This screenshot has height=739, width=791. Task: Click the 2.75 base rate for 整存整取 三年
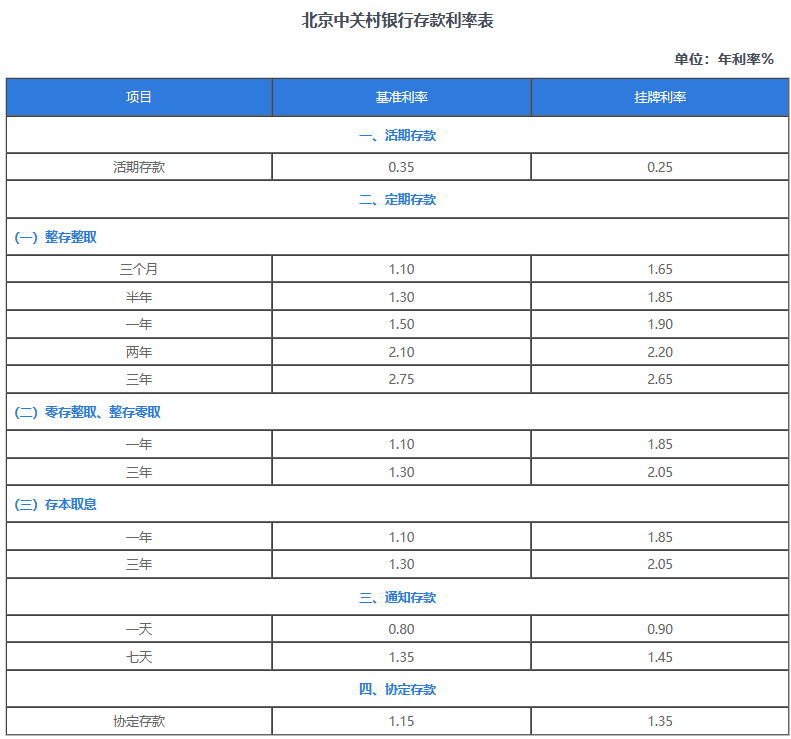coord(402,379)
